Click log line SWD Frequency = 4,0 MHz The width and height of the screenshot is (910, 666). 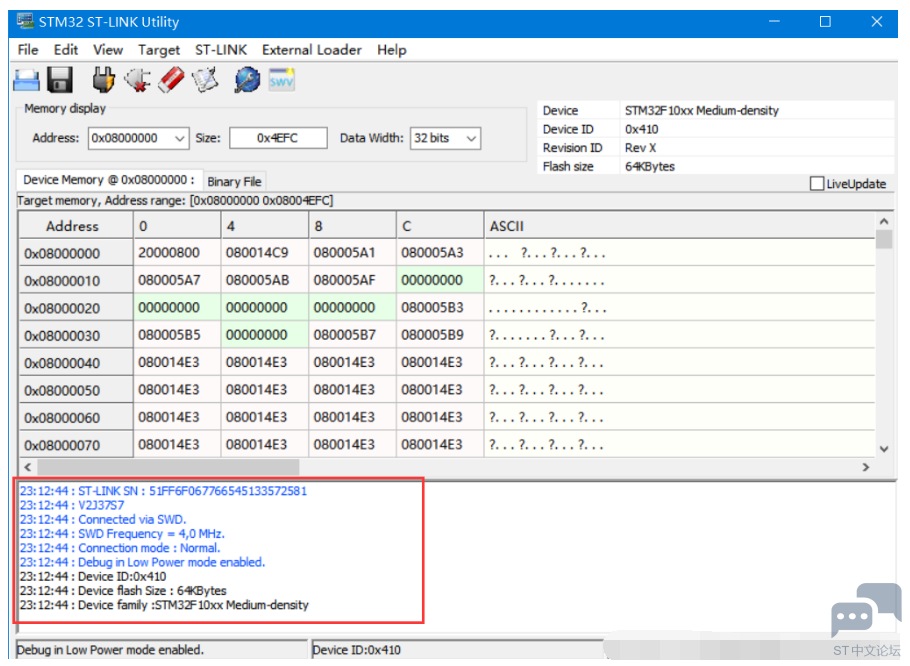point(122,534)
